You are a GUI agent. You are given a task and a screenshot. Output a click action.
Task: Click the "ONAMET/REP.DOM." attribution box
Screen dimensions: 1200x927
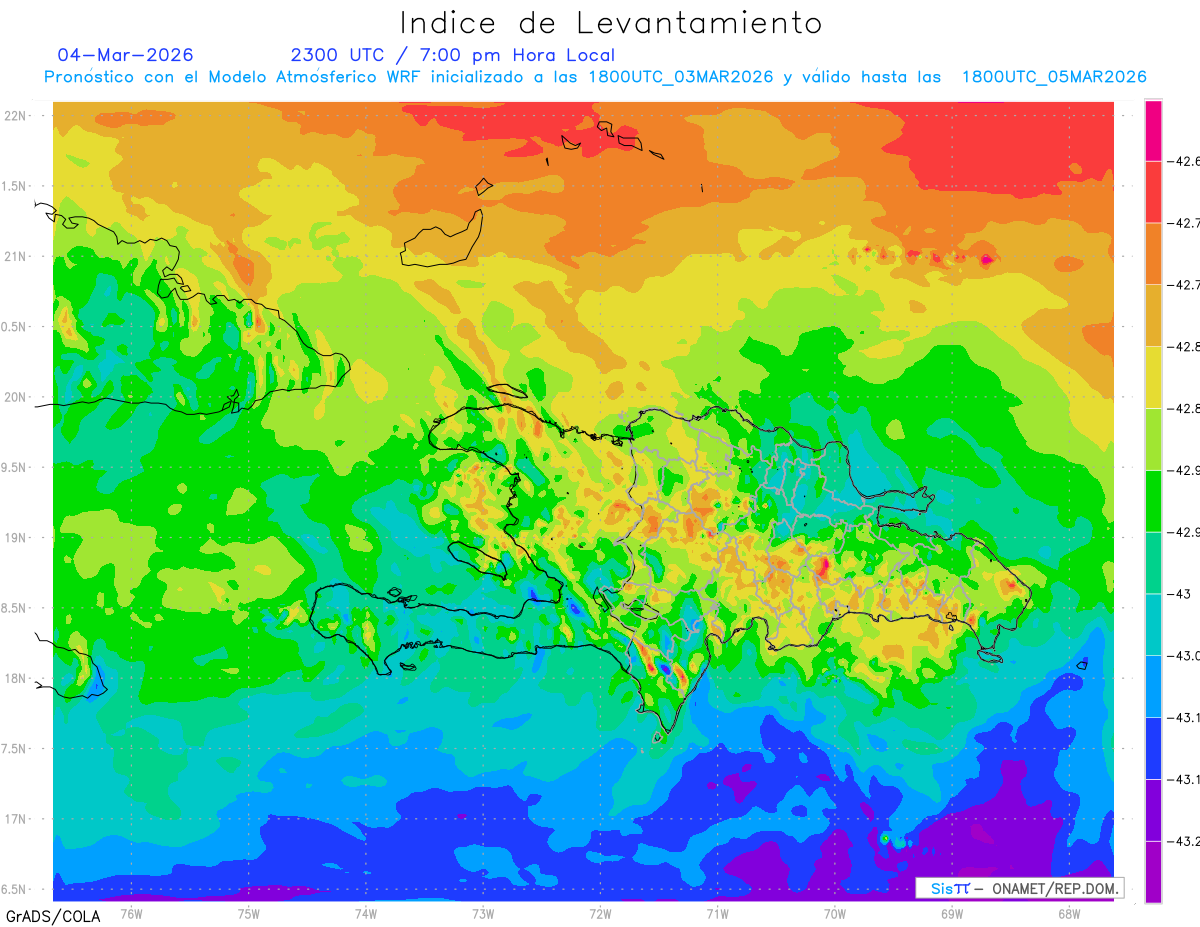(1019, 888)
